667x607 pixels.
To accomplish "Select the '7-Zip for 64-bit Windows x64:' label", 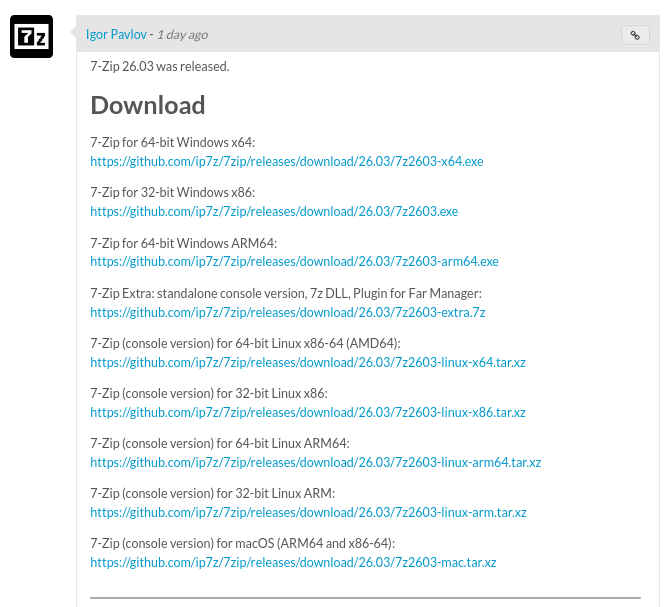I will [173, 142].
